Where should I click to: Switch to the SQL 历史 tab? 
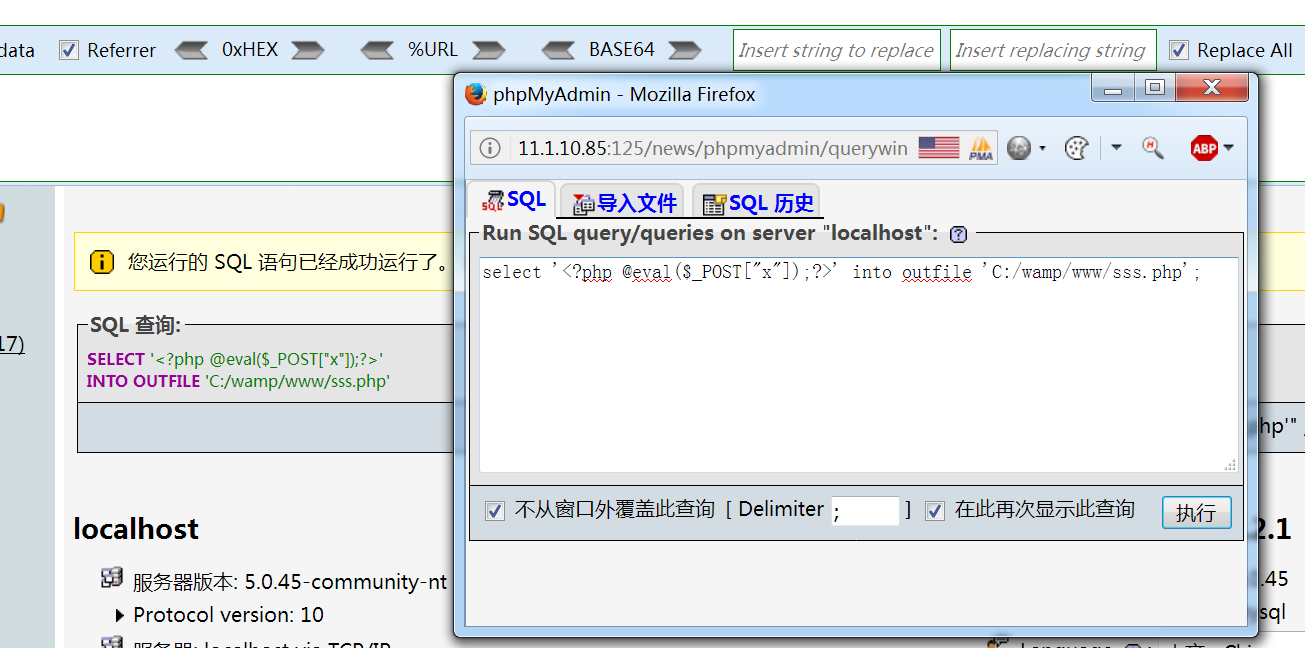[758, 202]
